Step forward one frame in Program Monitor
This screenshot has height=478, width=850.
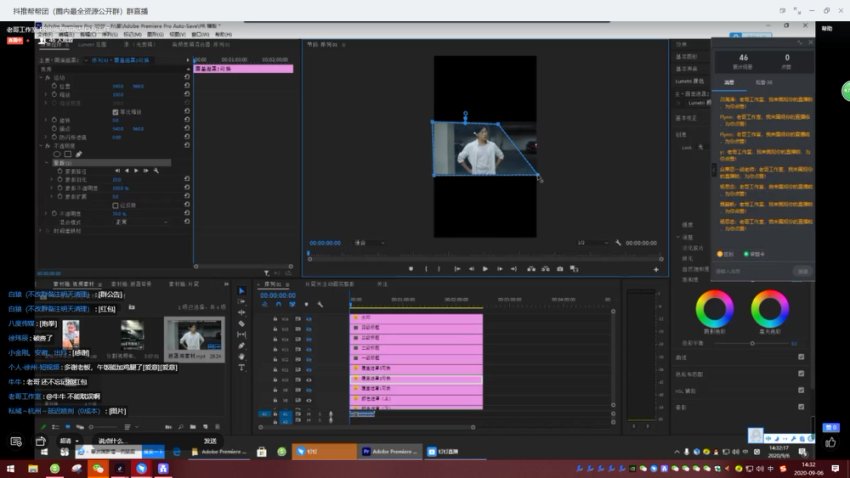pyautogui.click(x=499, y=269)
